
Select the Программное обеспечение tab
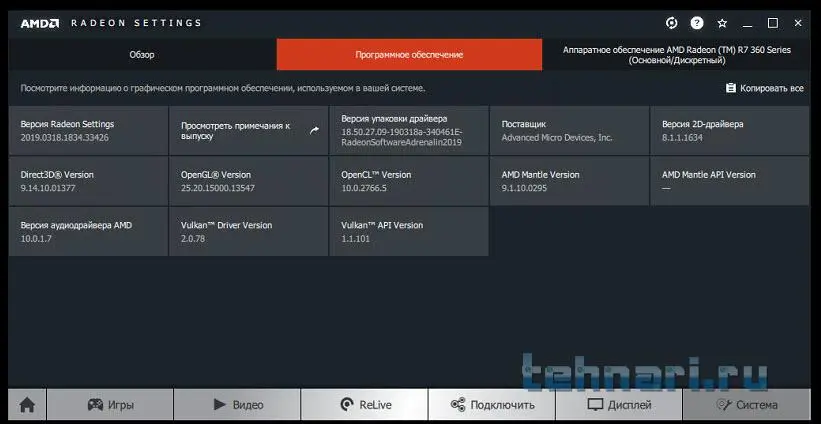[409, 54]
